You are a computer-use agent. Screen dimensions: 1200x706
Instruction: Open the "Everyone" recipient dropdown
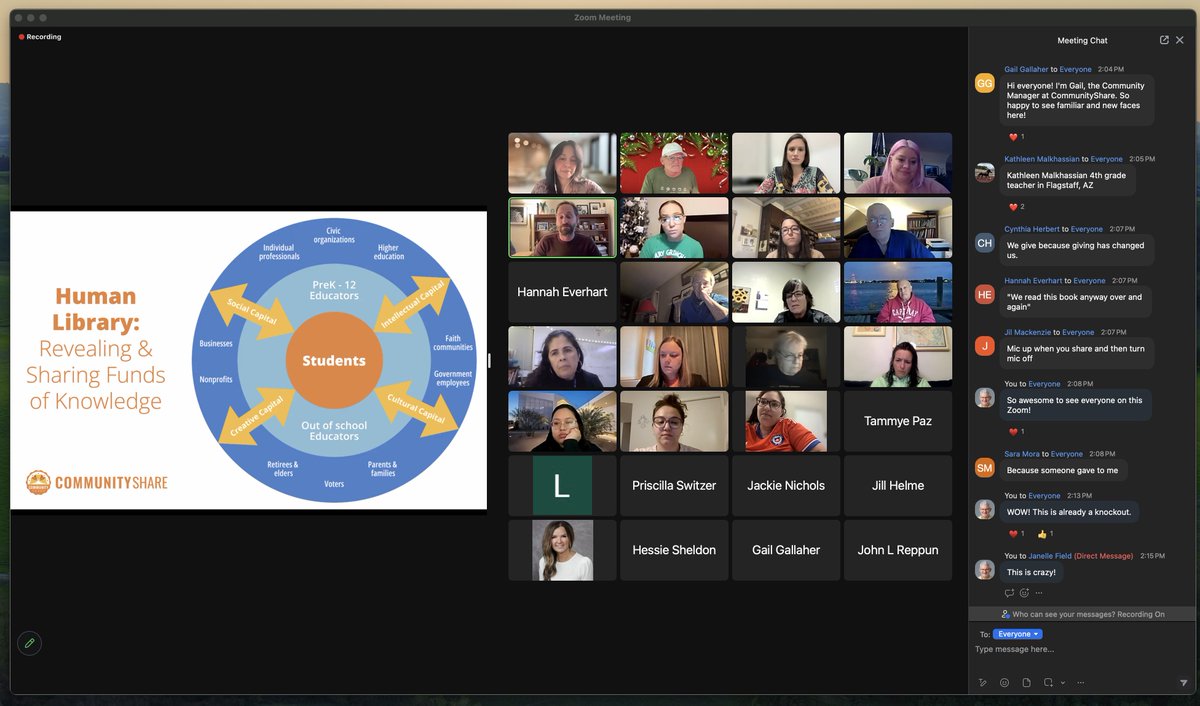1017,633
